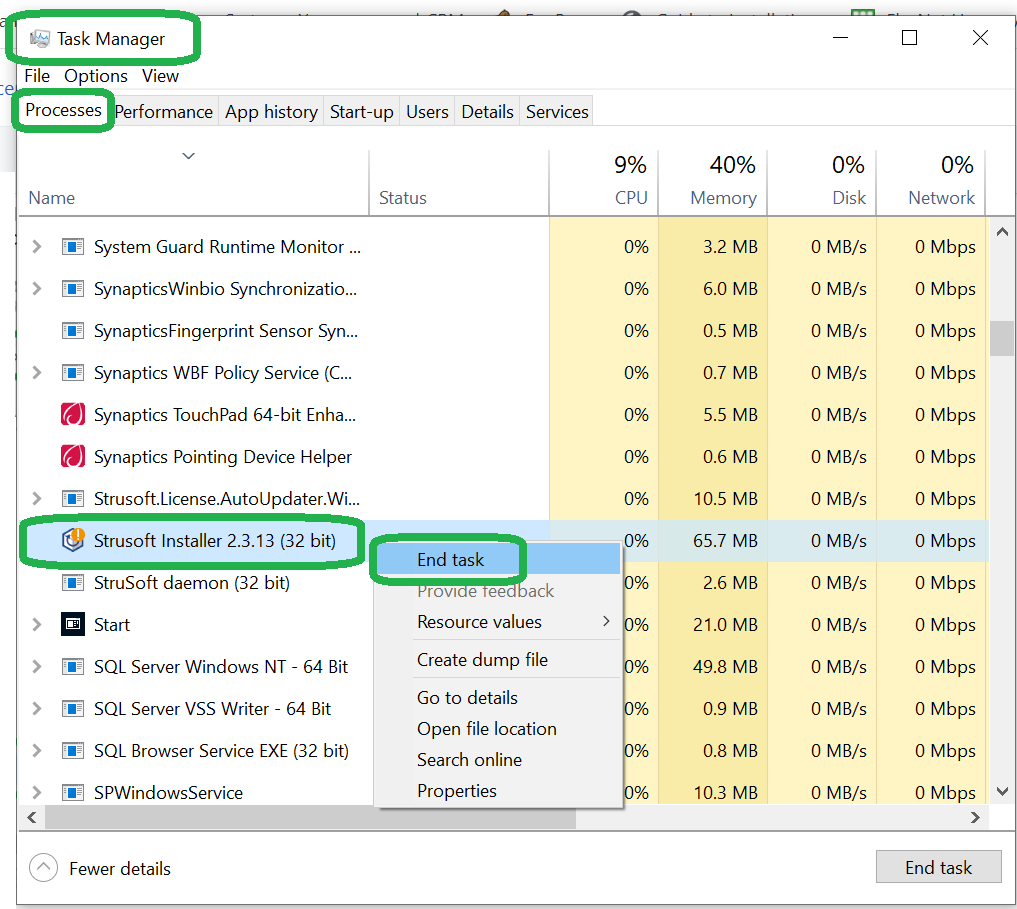Sort processes by CPU column

click(604, 183)
